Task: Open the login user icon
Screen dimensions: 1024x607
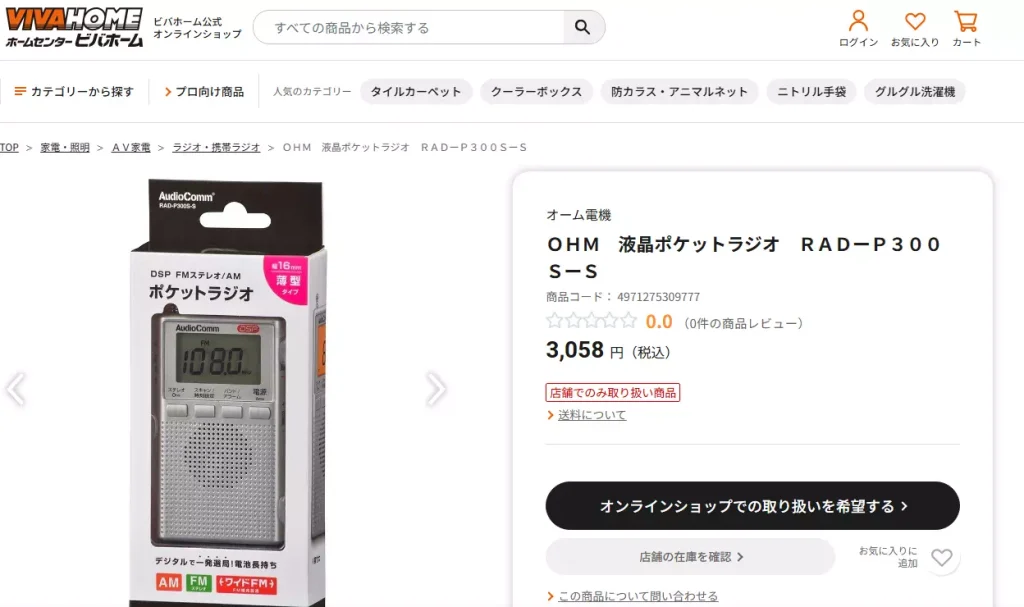Action: [x=858, y=21]
